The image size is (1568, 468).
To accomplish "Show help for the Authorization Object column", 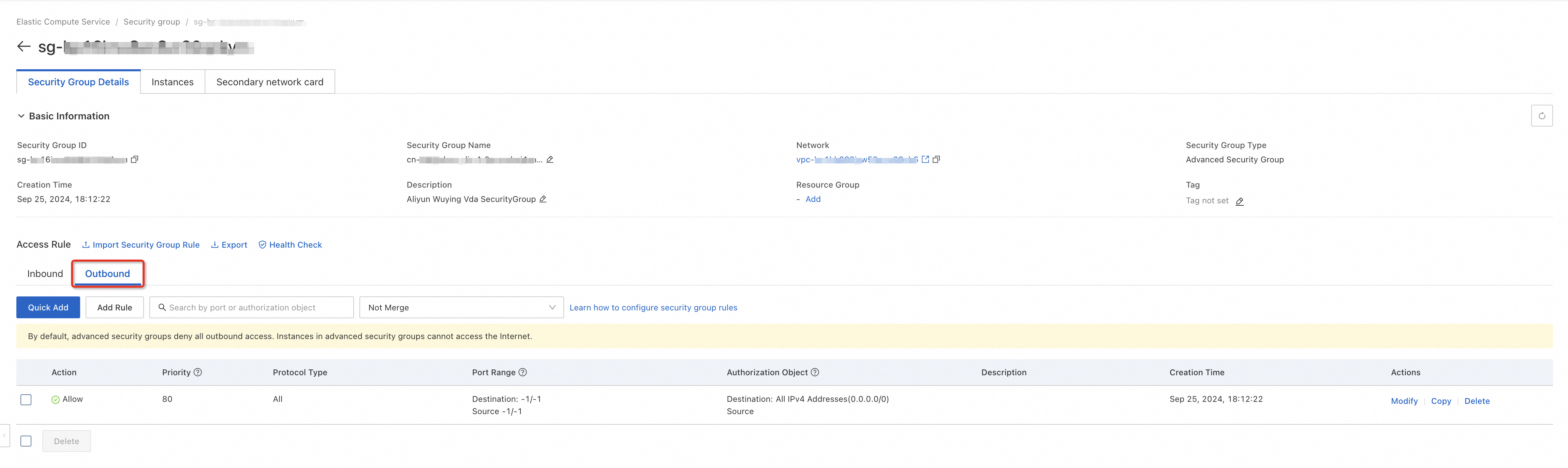I will click(815, 372).
